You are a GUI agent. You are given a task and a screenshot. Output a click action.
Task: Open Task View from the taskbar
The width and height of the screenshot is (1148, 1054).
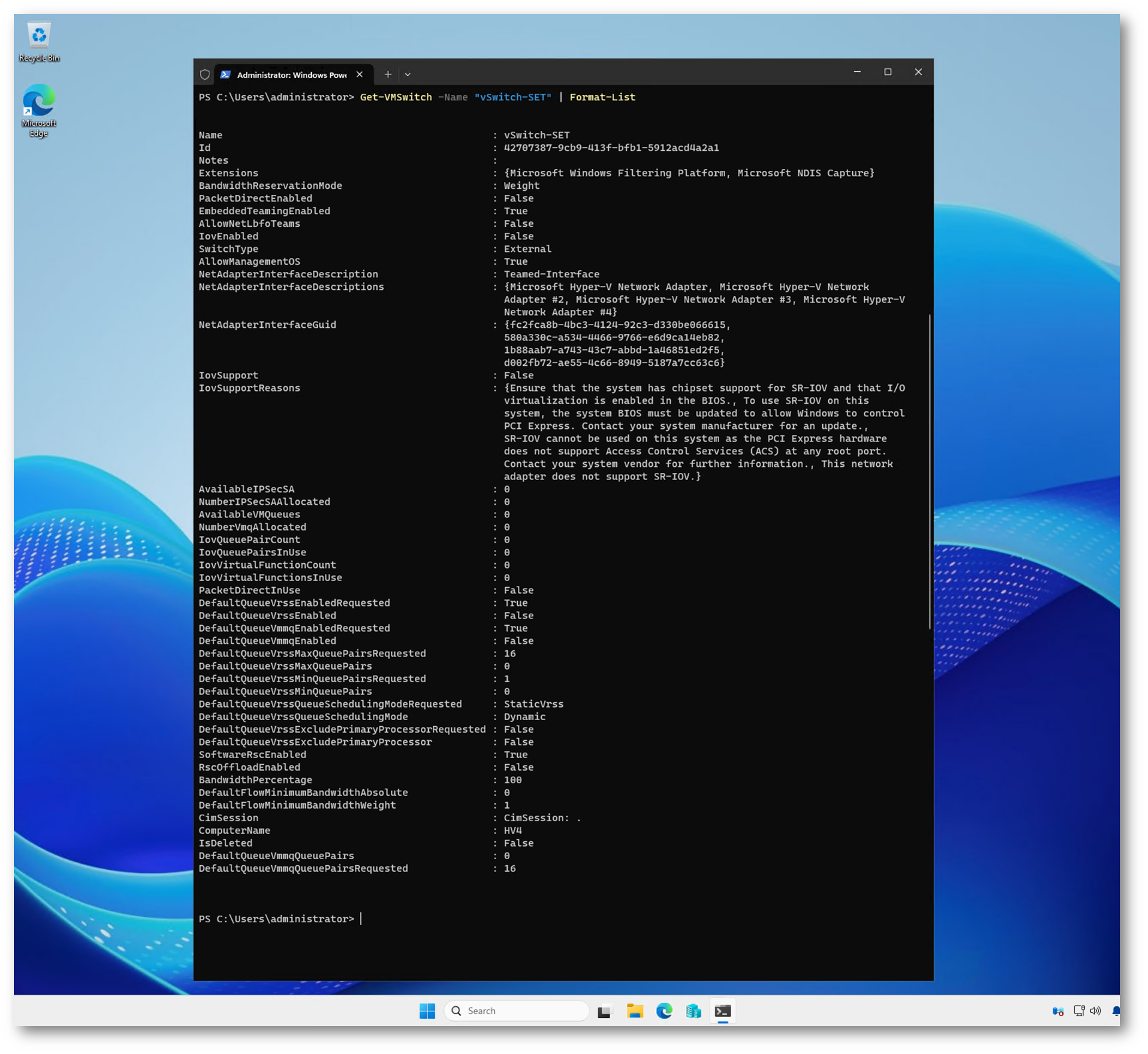[x=604, y=1011]
